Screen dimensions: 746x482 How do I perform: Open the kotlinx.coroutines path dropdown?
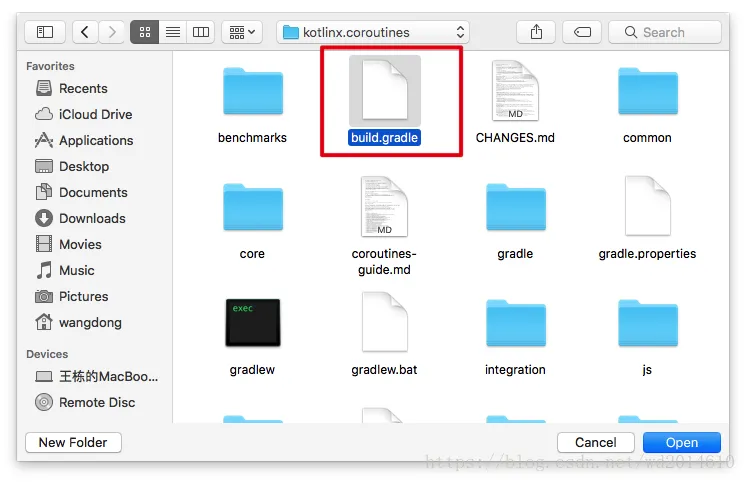pos(373,32)
